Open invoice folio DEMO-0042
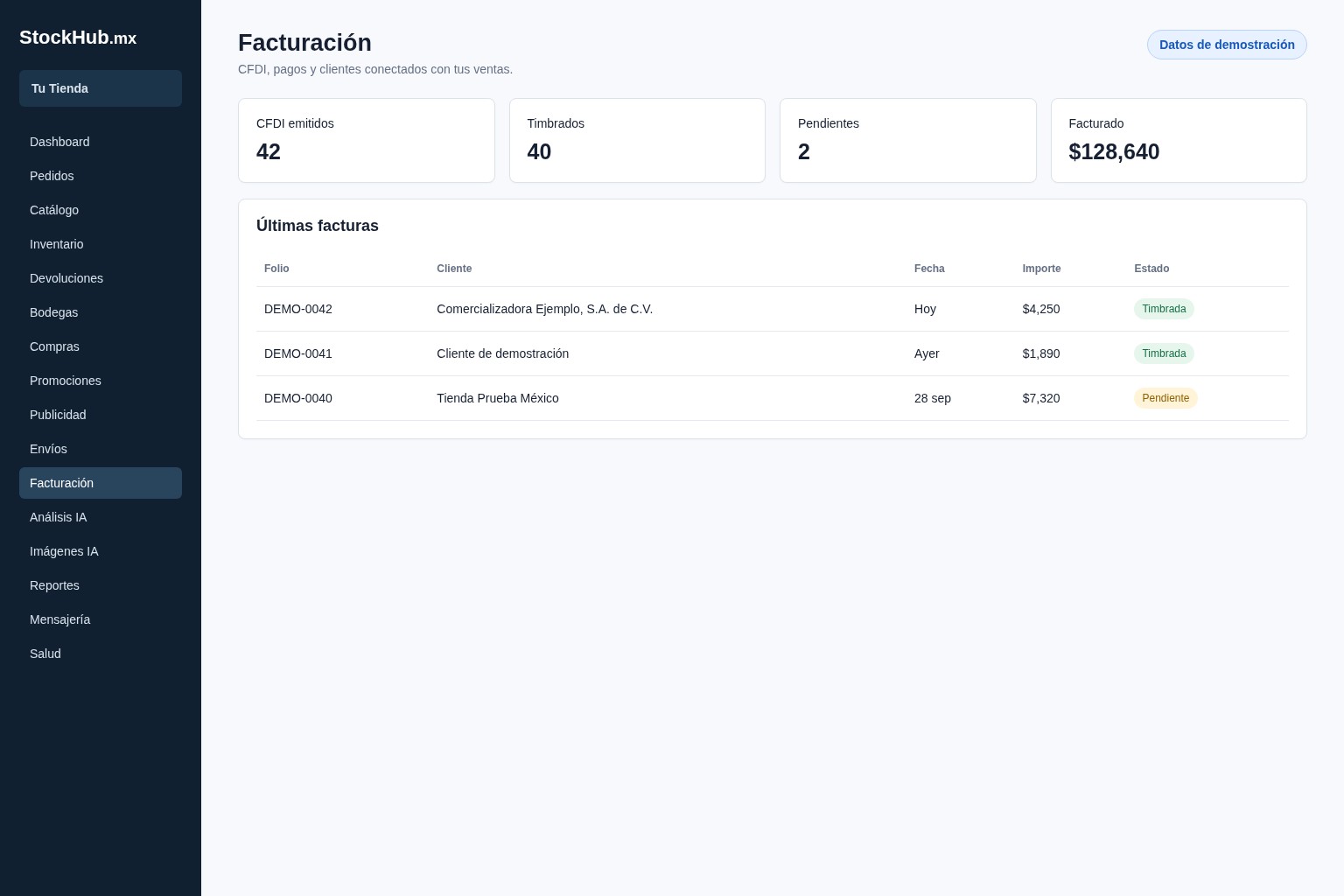The height and width of the screenshot is (896, 1344). [x=298, y=309]
